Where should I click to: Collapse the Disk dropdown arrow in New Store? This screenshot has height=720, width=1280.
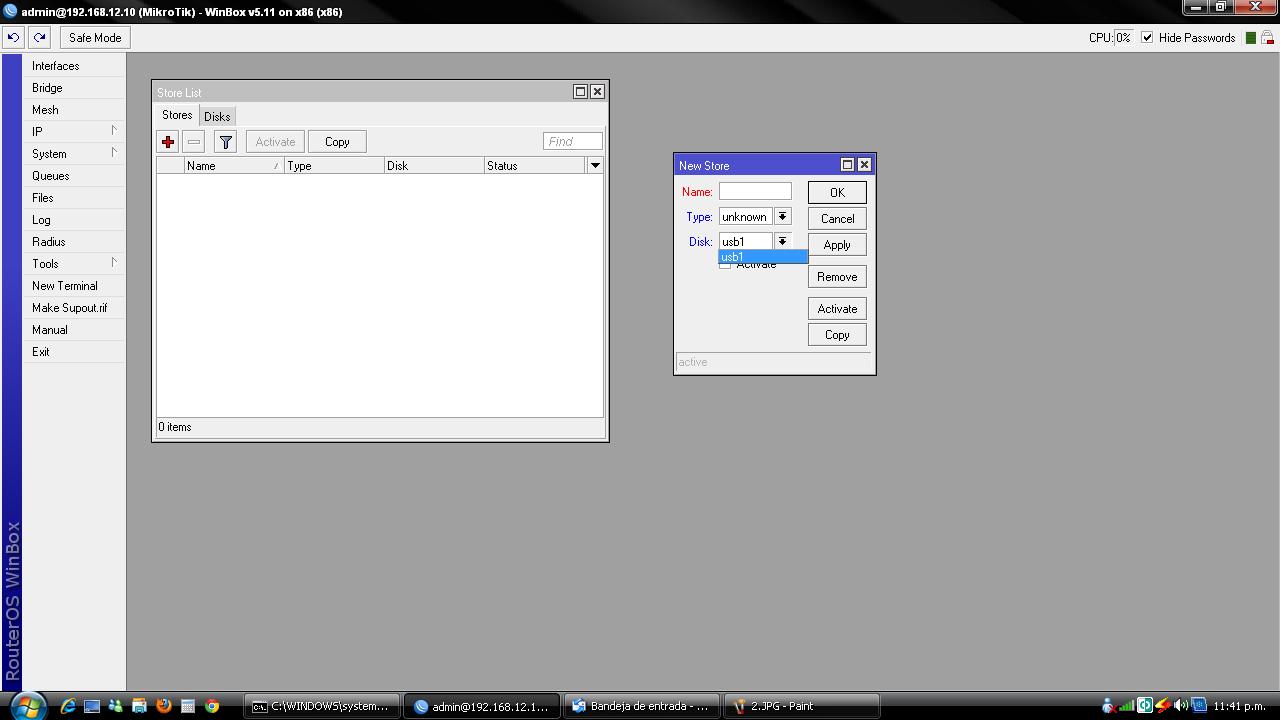[783, 242]
